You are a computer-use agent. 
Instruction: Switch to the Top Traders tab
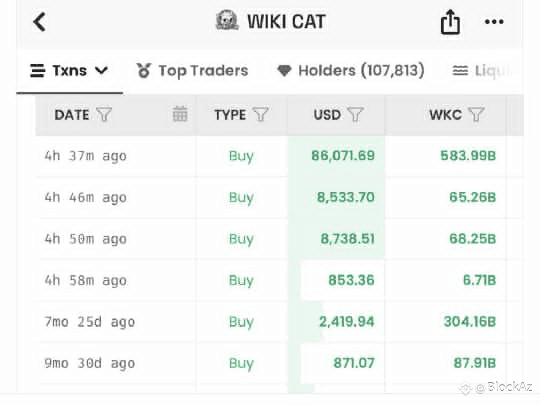coord(192,71)
